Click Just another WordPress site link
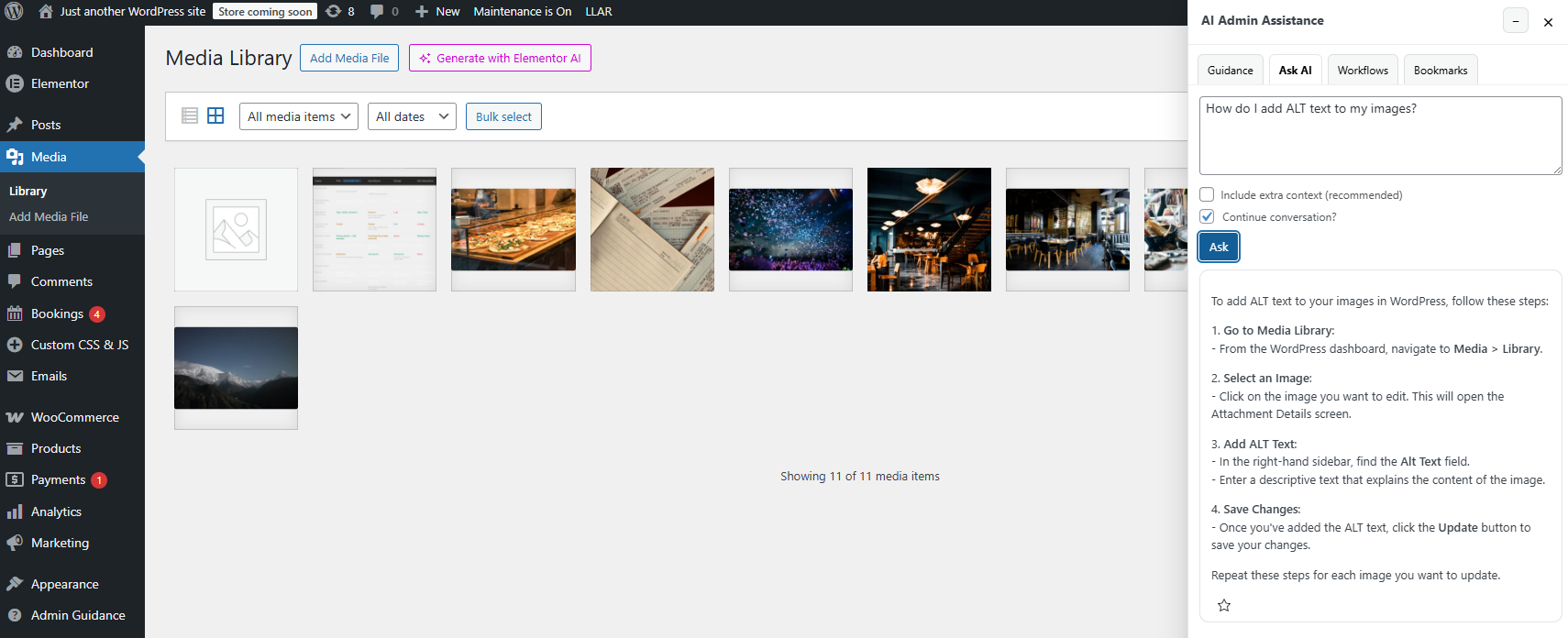The height and width of the screenshot is (638, 1568). pyautogui.click(x=133, y=11)
